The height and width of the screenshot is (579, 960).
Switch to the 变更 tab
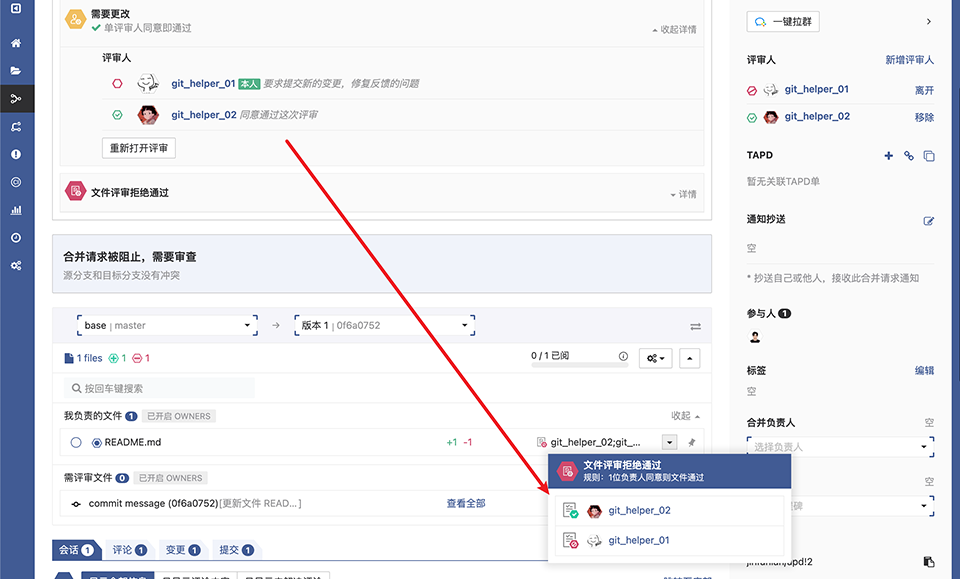coord(182,550)
